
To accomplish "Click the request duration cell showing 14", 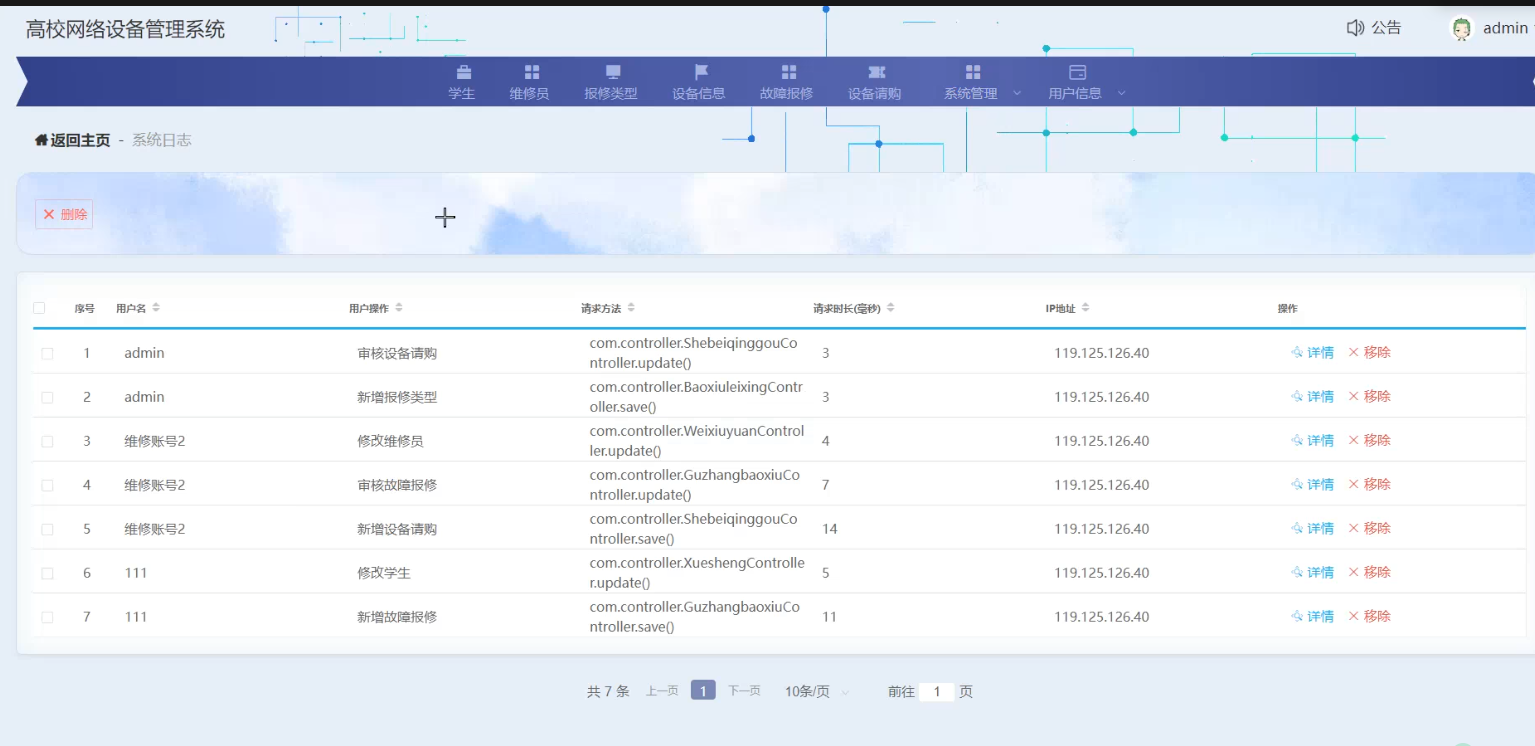I will coord(830,529).
